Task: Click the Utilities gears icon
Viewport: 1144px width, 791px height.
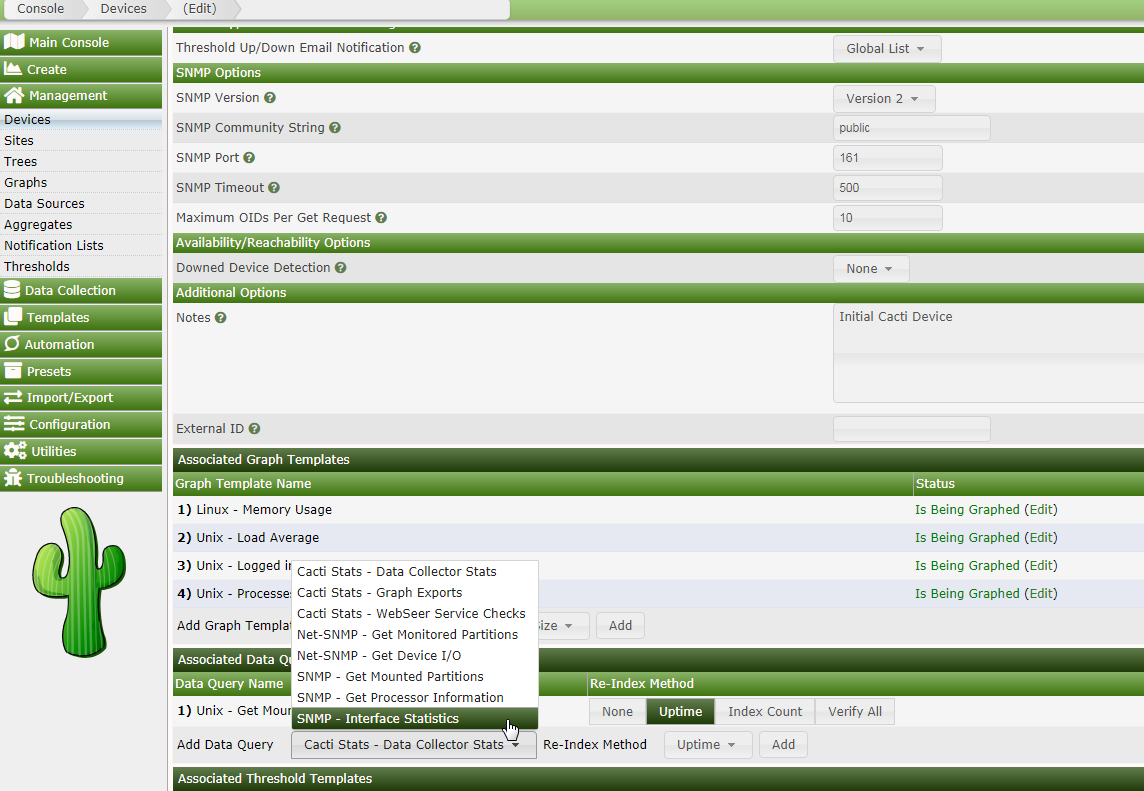Action: tap(15, 451)
